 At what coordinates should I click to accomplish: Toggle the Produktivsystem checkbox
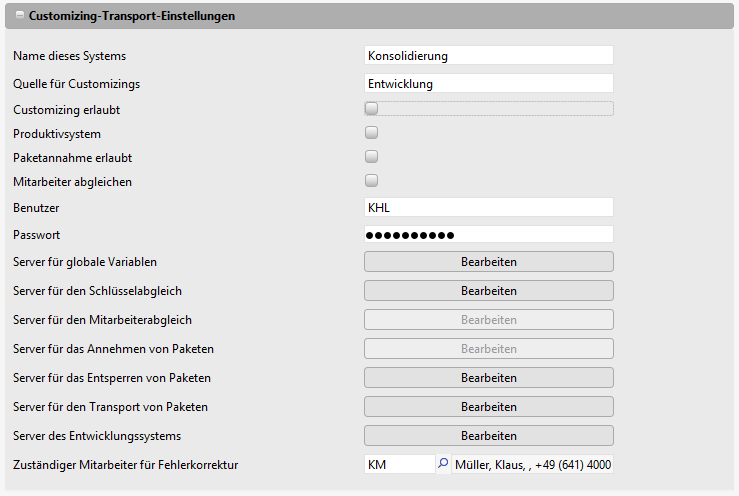[371, 133]
